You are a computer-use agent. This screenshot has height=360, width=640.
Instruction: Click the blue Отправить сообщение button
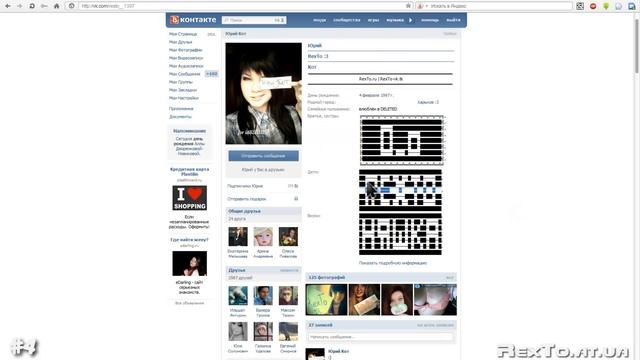[x=263, y=156]
